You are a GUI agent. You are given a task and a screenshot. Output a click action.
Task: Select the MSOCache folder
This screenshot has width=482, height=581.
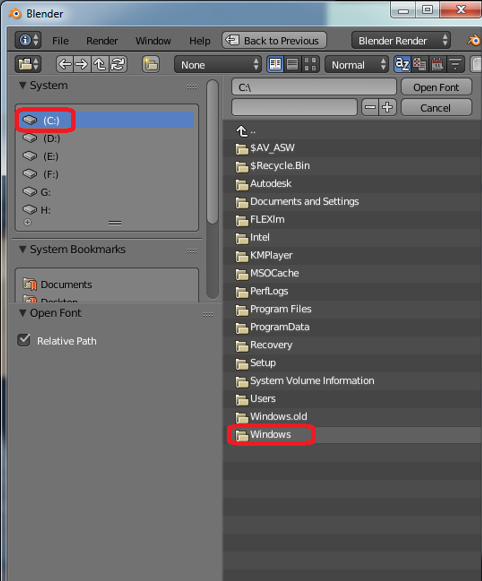point(352,273)
